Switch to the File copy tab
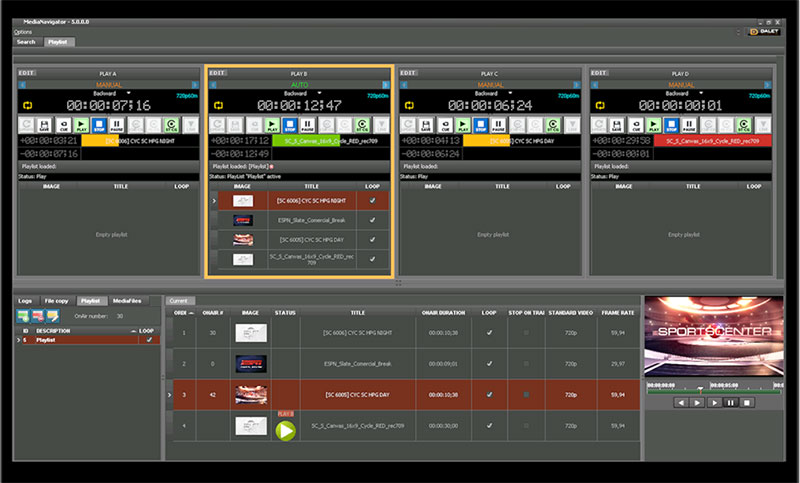 [x=56, y=301]
